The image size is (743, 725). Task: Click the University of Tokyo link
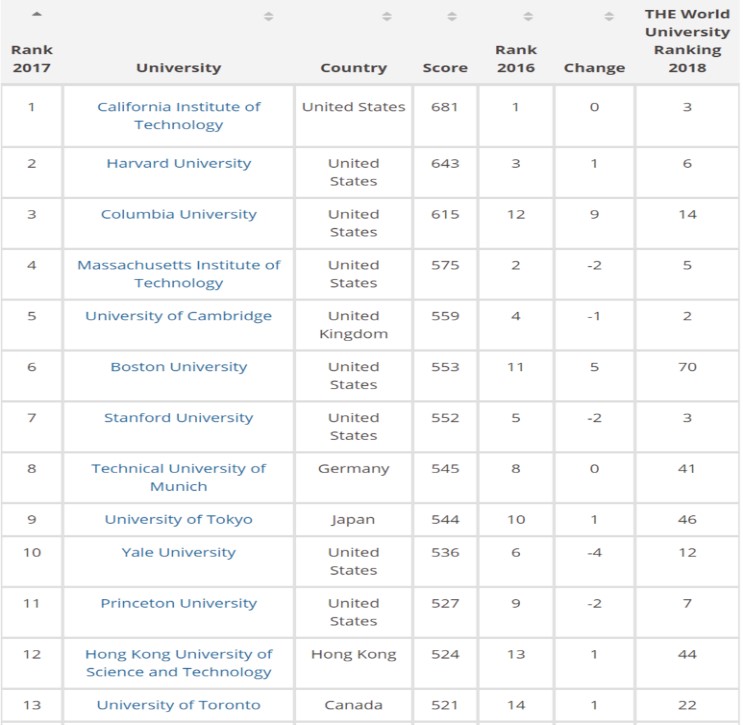179,519
